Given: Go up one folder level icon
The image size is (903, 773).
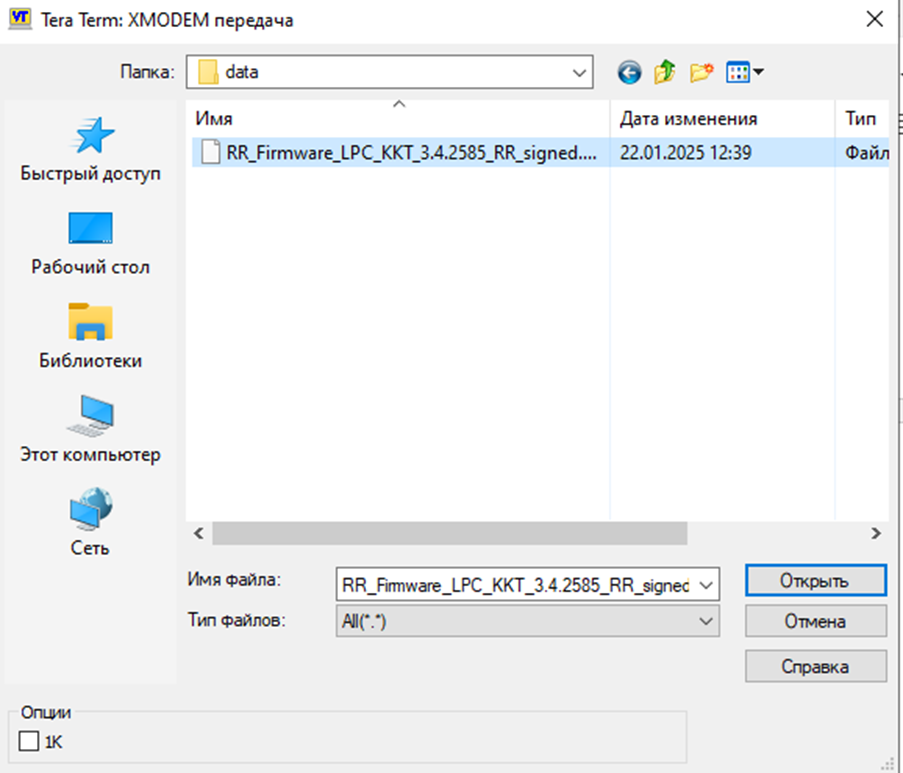Looking at the screenshot, I should coord(665,72).
